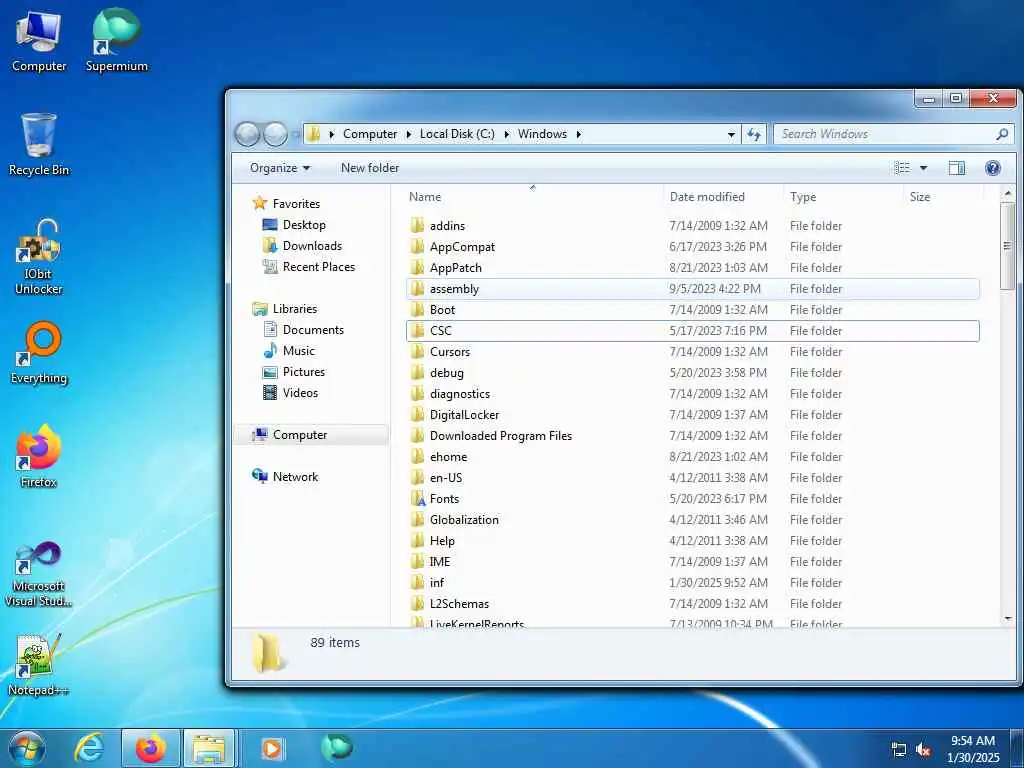Screen dimensions: 1024x768
Task: Open the recent pages dropdown beside Forward
Action: point(296,135)
